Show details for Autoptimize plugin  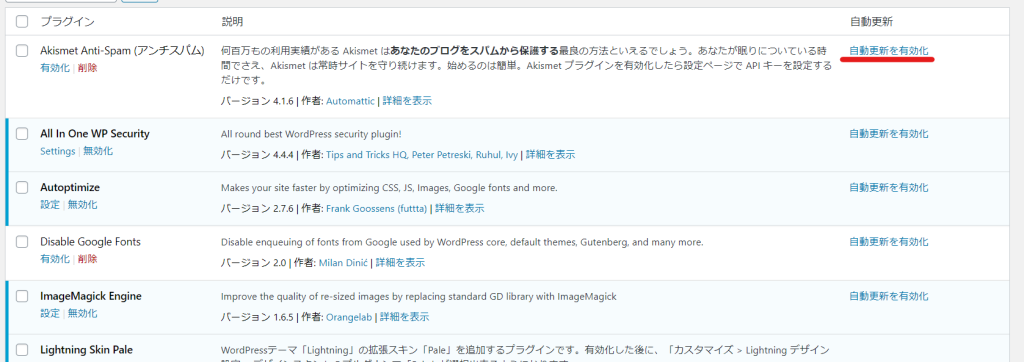tap(460, 209)
